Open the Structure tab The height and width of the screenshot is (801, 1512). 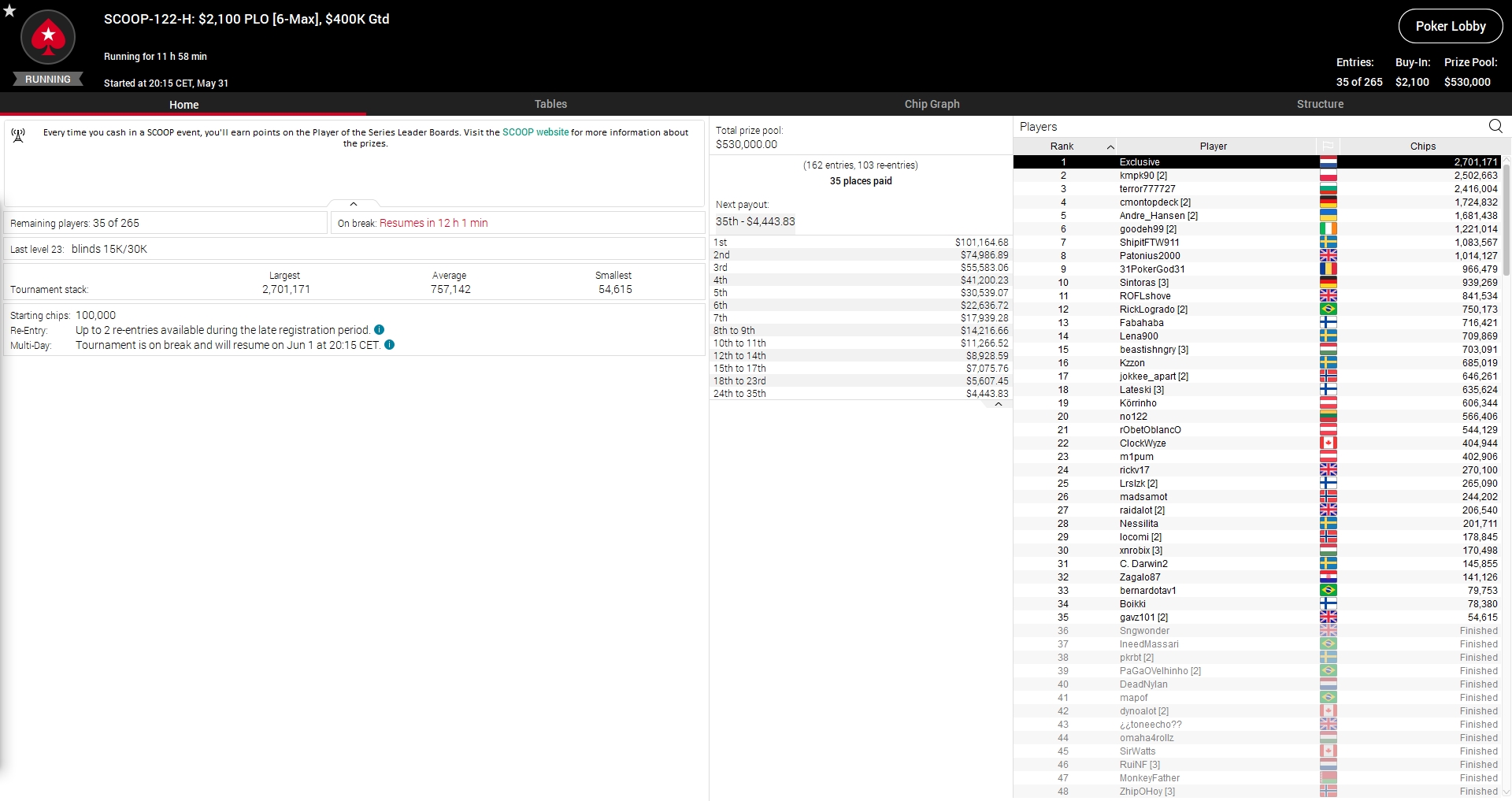pyautogui.click(x=1320, y=104)
